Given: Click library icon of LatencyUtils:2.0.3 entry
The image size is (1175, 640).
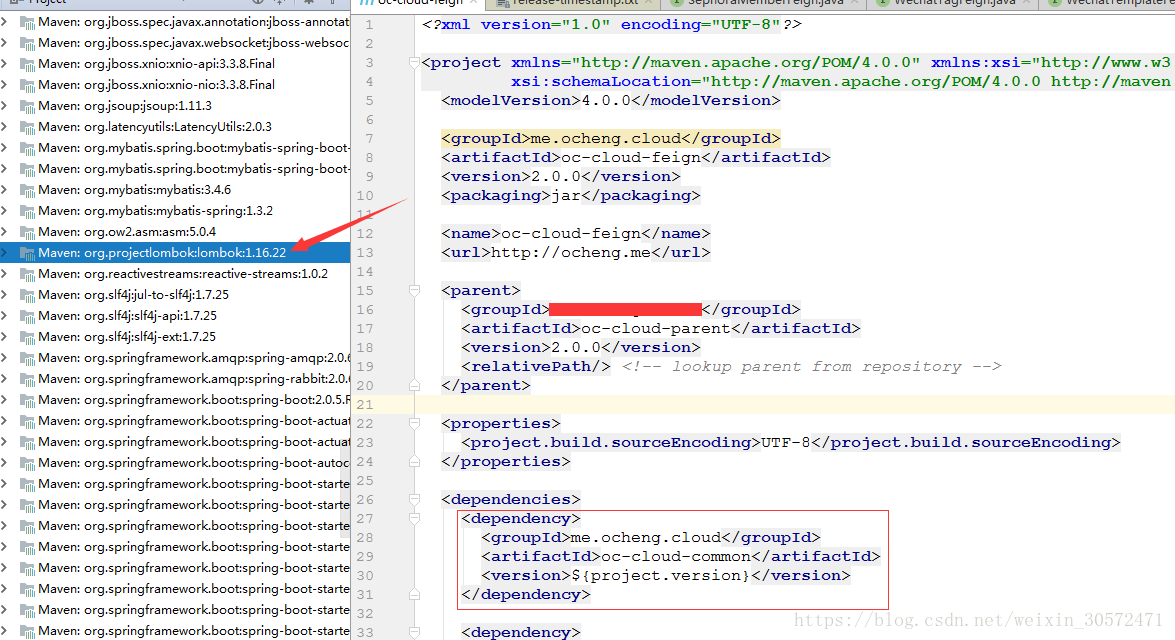Looking at the screenshot, I should click(28, 127).
